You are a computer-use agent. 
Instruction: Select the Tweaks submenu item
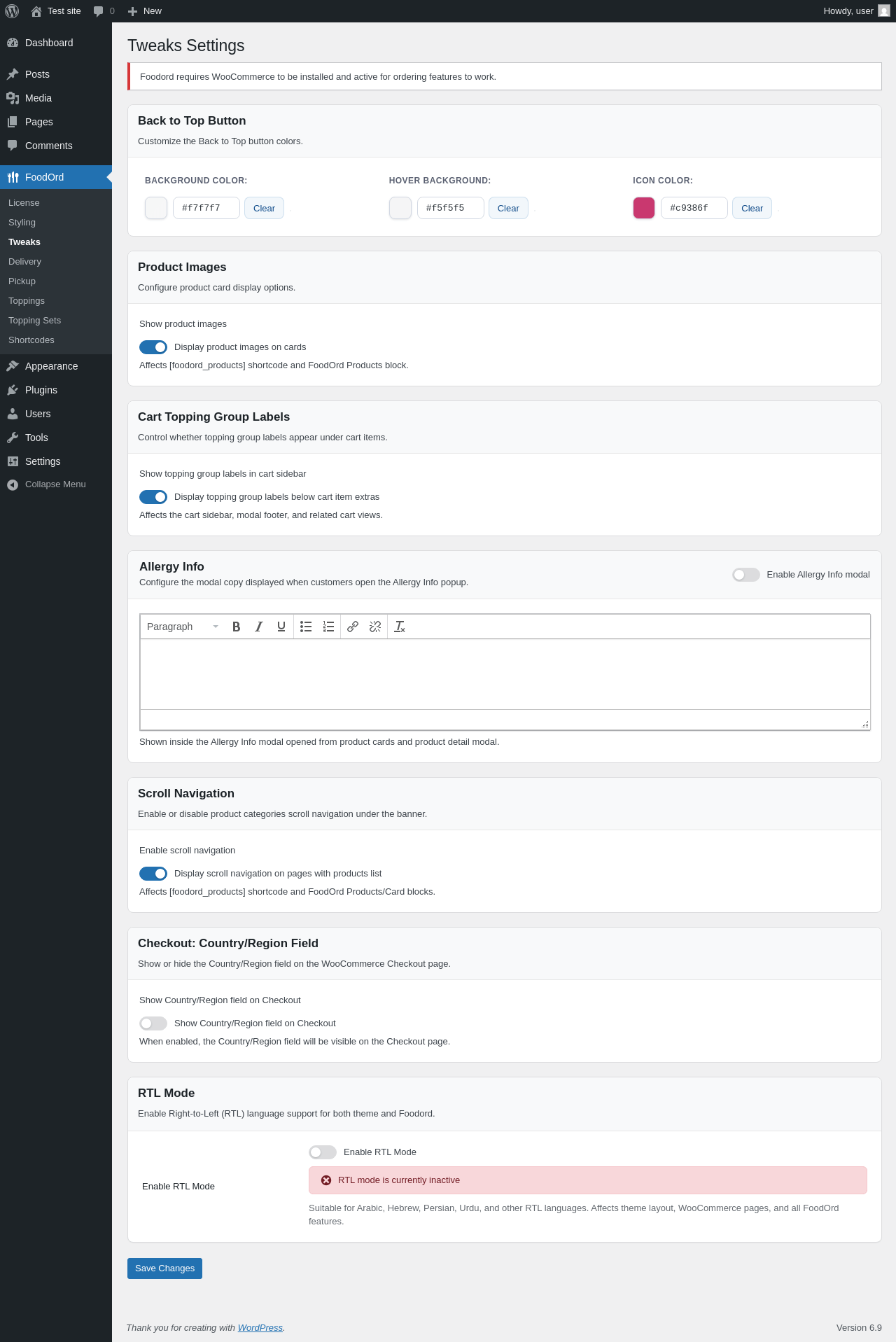(x=24, y=242)
